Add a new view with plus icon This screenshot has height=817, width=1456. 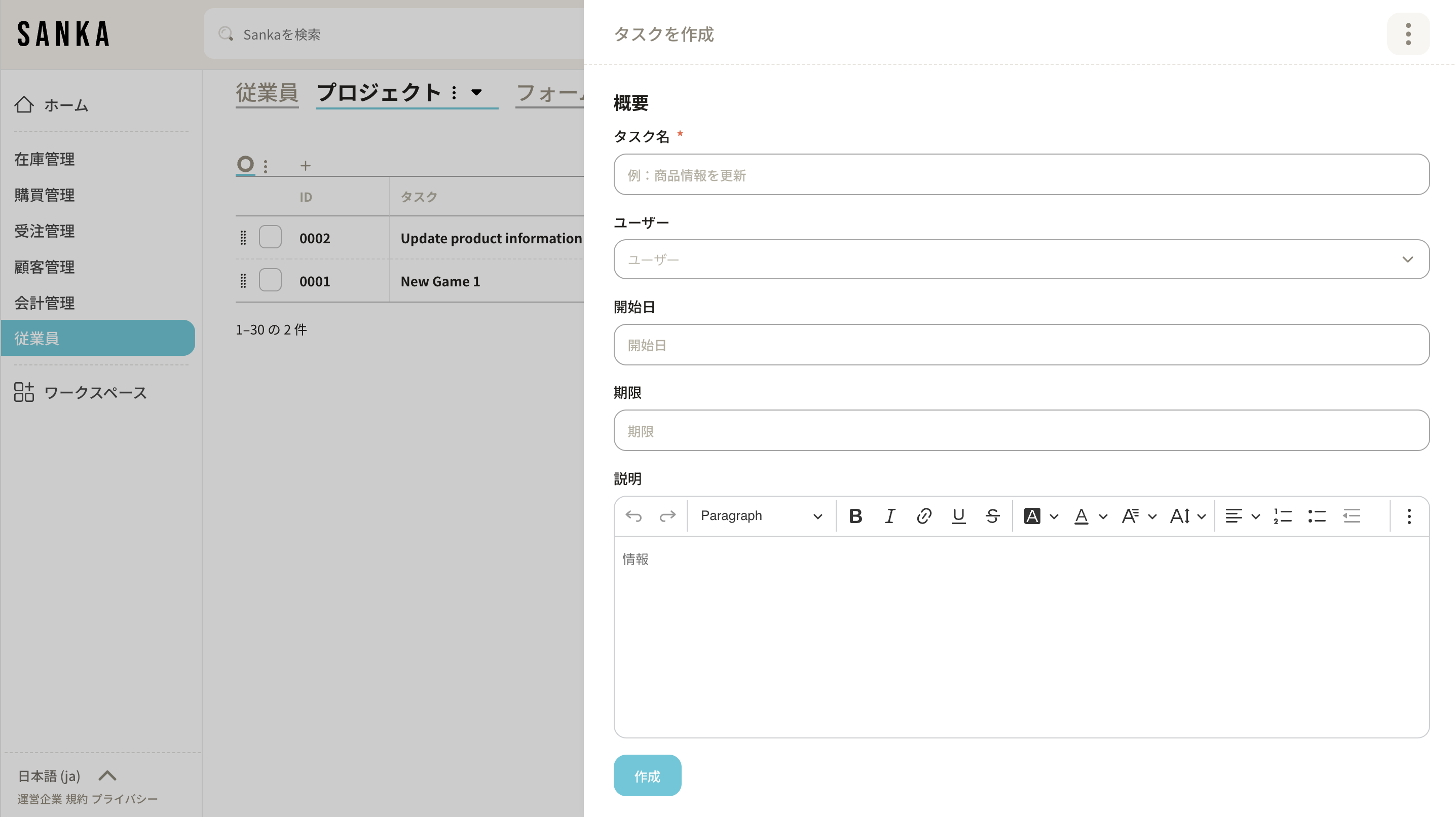point(305,165)
